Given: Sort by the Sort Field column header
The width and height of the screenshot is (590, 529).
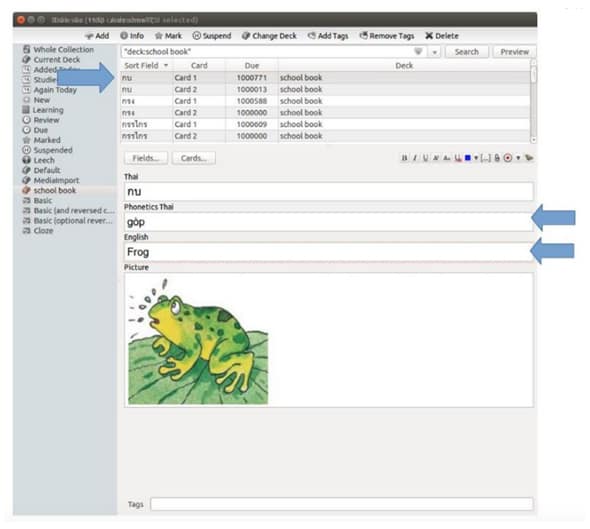Looking at the screenshot, I should pos(146,65).
